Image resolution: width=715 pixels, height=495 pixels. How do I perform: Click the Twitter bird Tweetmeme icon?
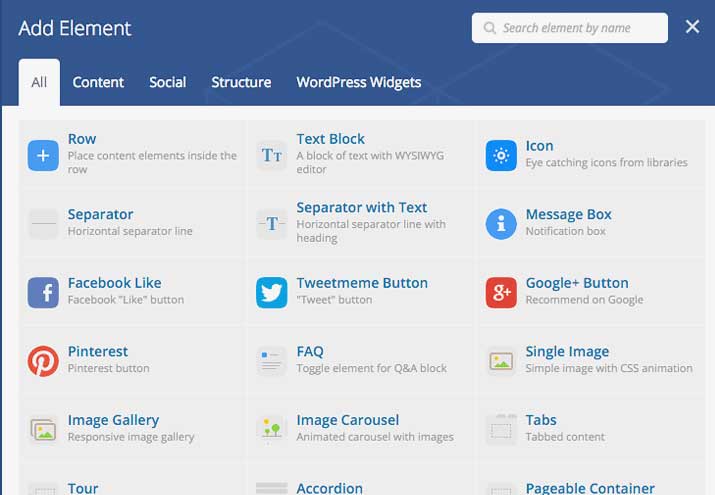pyautogui.click(x=272, y=293)
